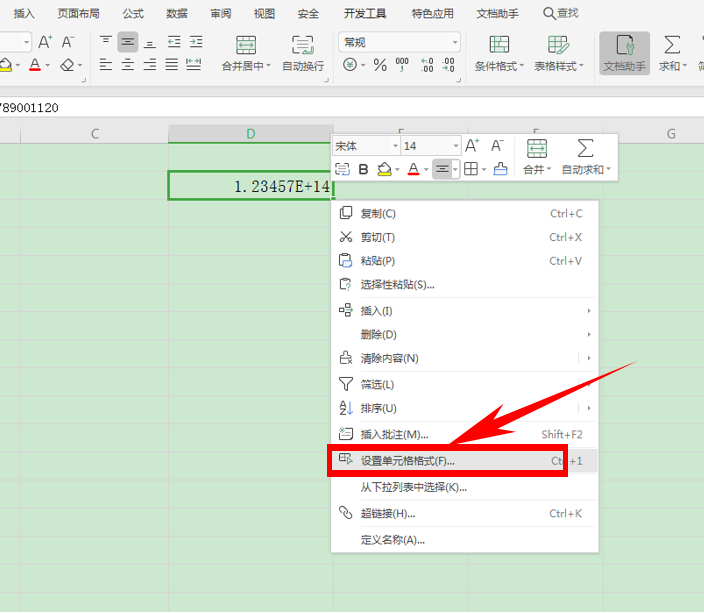The width and height of the screenshot is (704, 613).
Task: Center text horizontally in ribbon
Action: [x=128, y=65]
